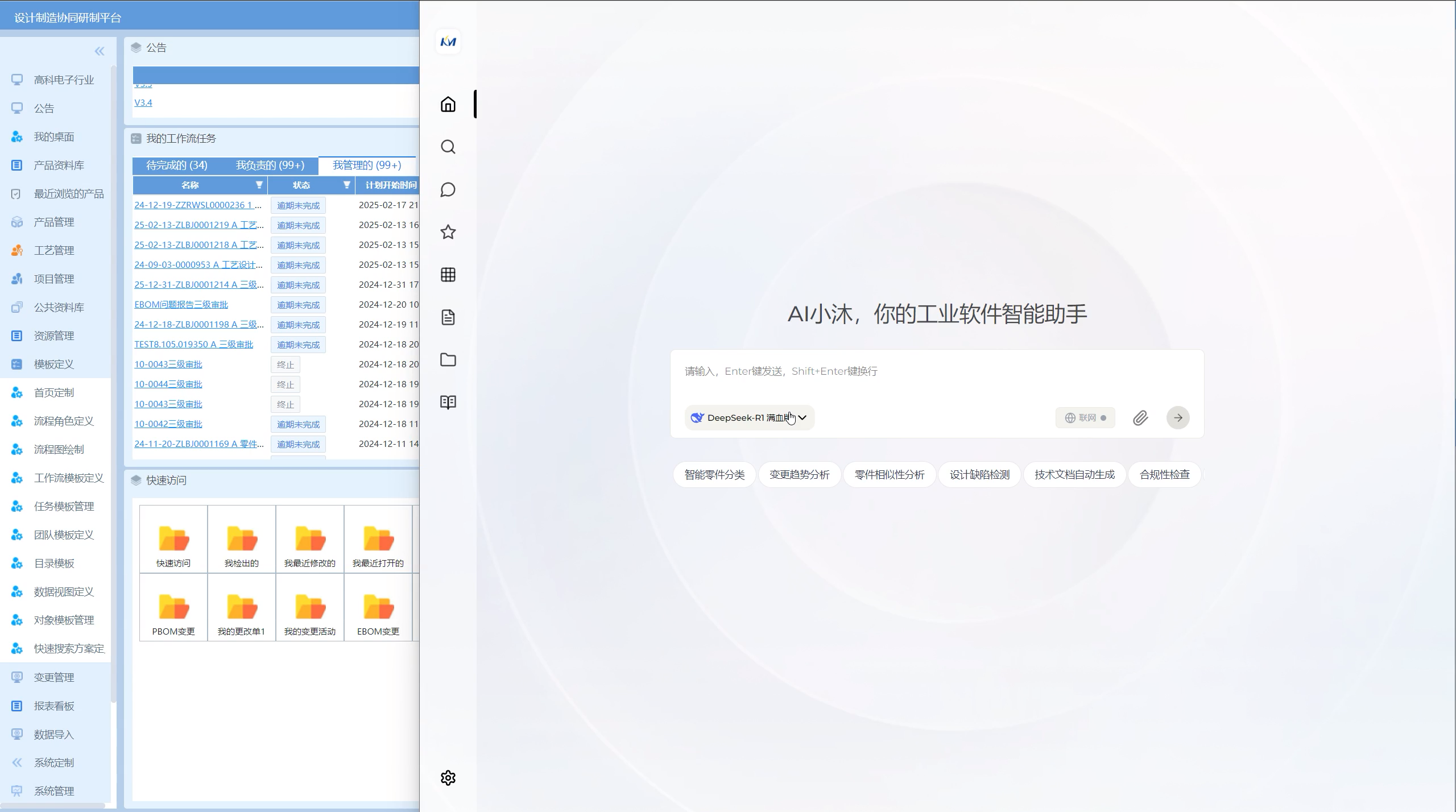The width and height of the screenshot is (1456, 812).
Task: Open the grid table icon
Action: 448,275
